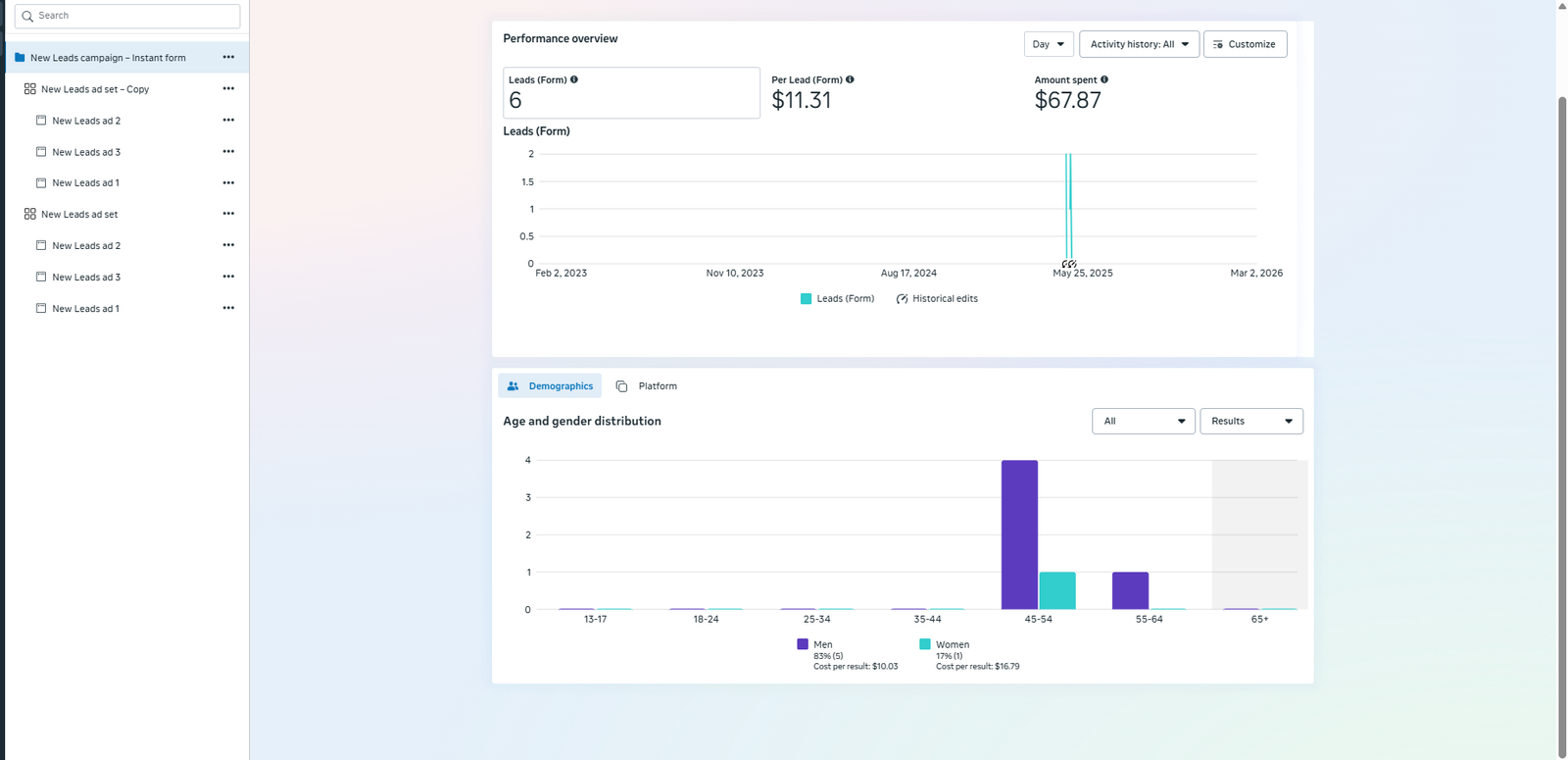Image resolution: width=1568 pixels, height=760 pixels.
Task: Open options menu for New Leads ad set – Copy
Action: pyautogui.click(x=228, y=88)
